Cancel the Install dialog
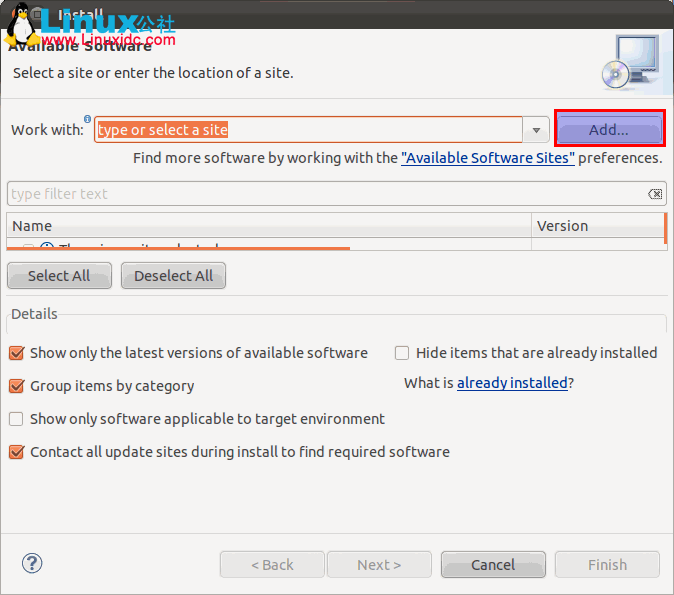 492,565
